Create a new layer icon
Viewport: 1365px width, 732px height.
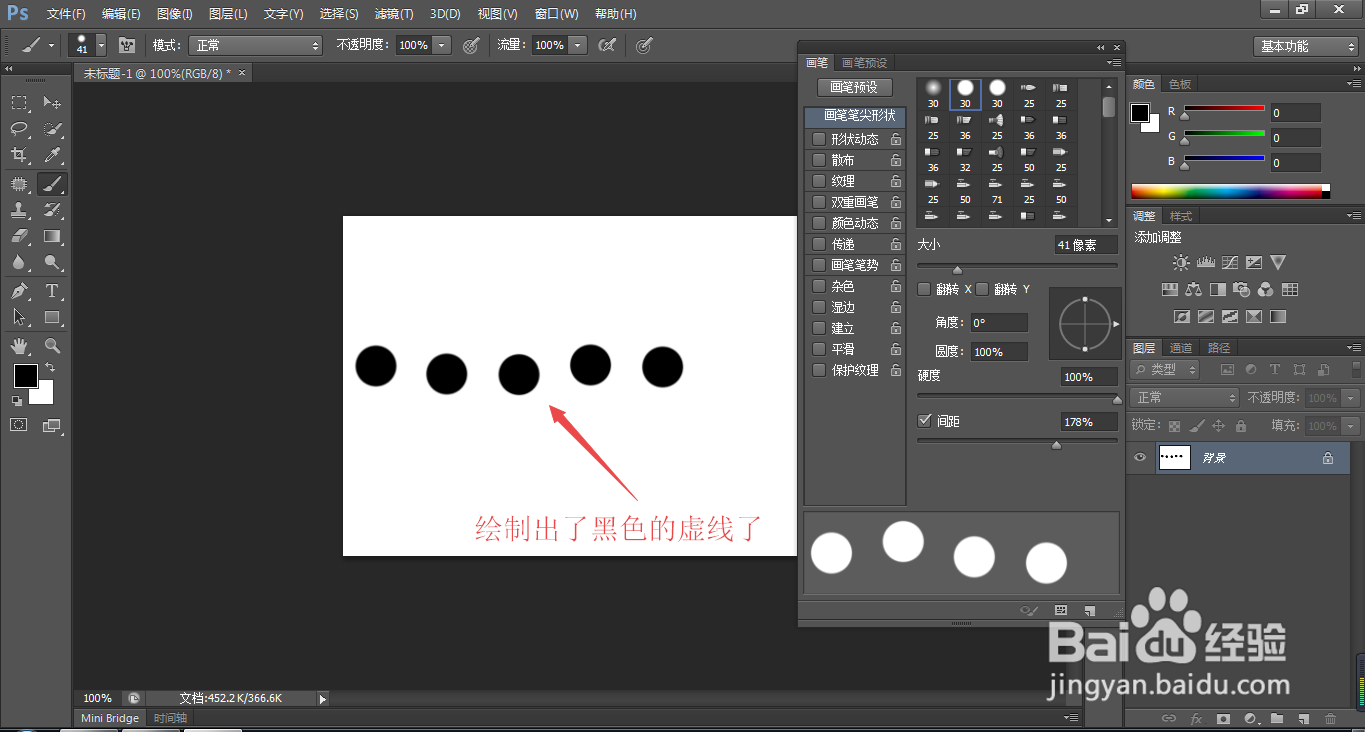tap(1303, 718)
